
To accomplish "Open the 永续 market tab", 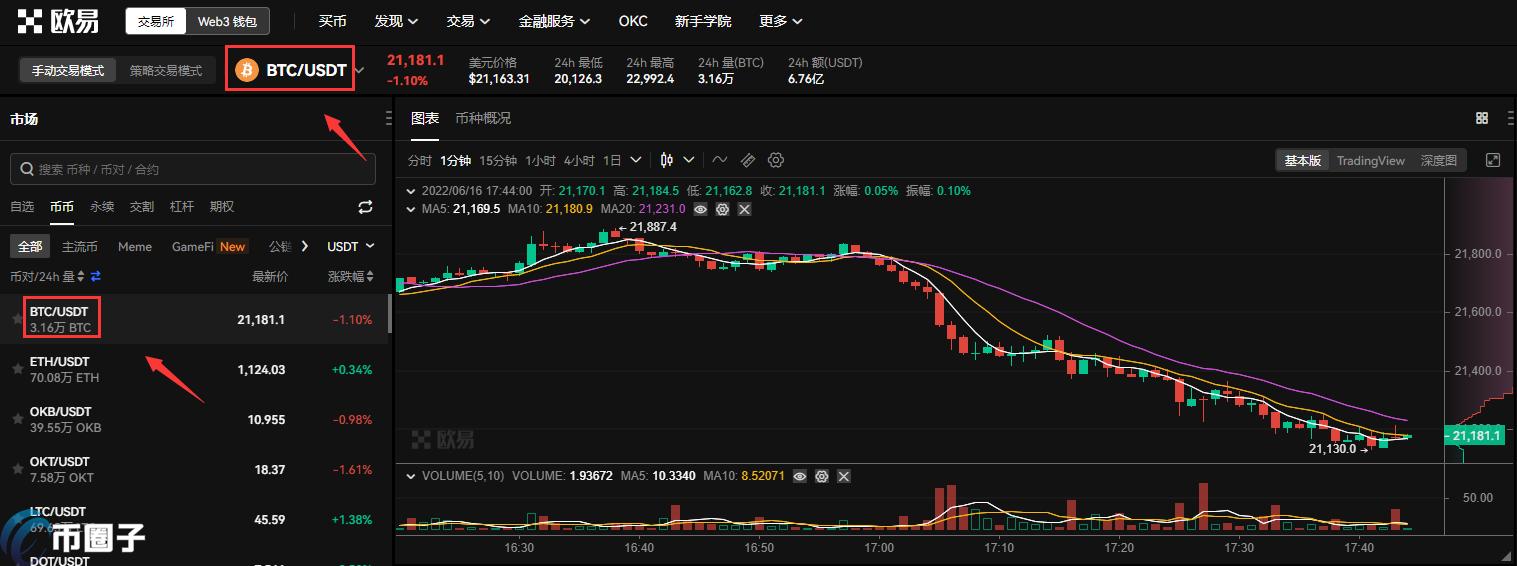I will pyautogui.click(x=102, y=207).
